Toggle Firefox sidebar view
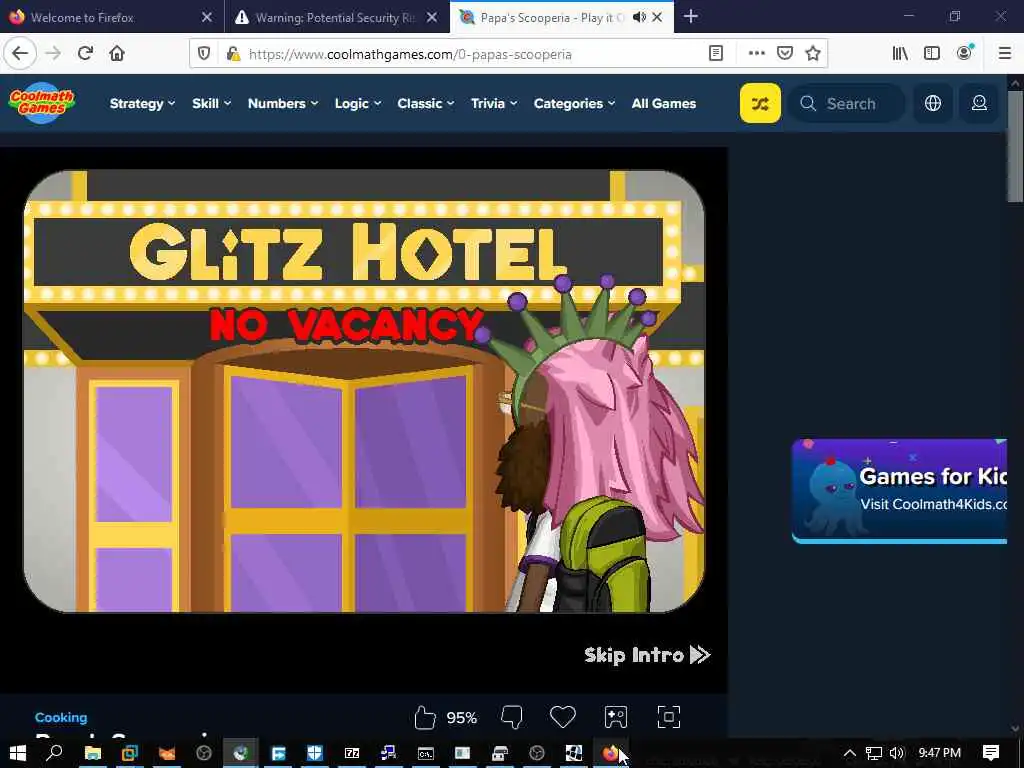Screen dimensions: 1024x768 click(932, 54)
